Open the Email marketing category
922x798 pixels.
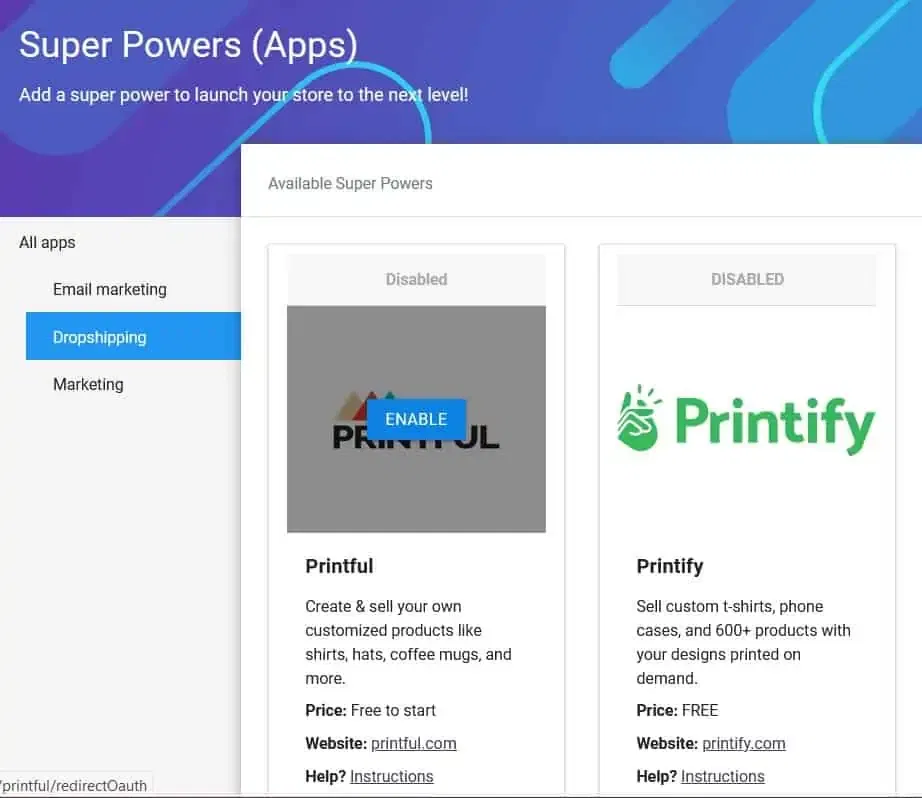[109, 289]
